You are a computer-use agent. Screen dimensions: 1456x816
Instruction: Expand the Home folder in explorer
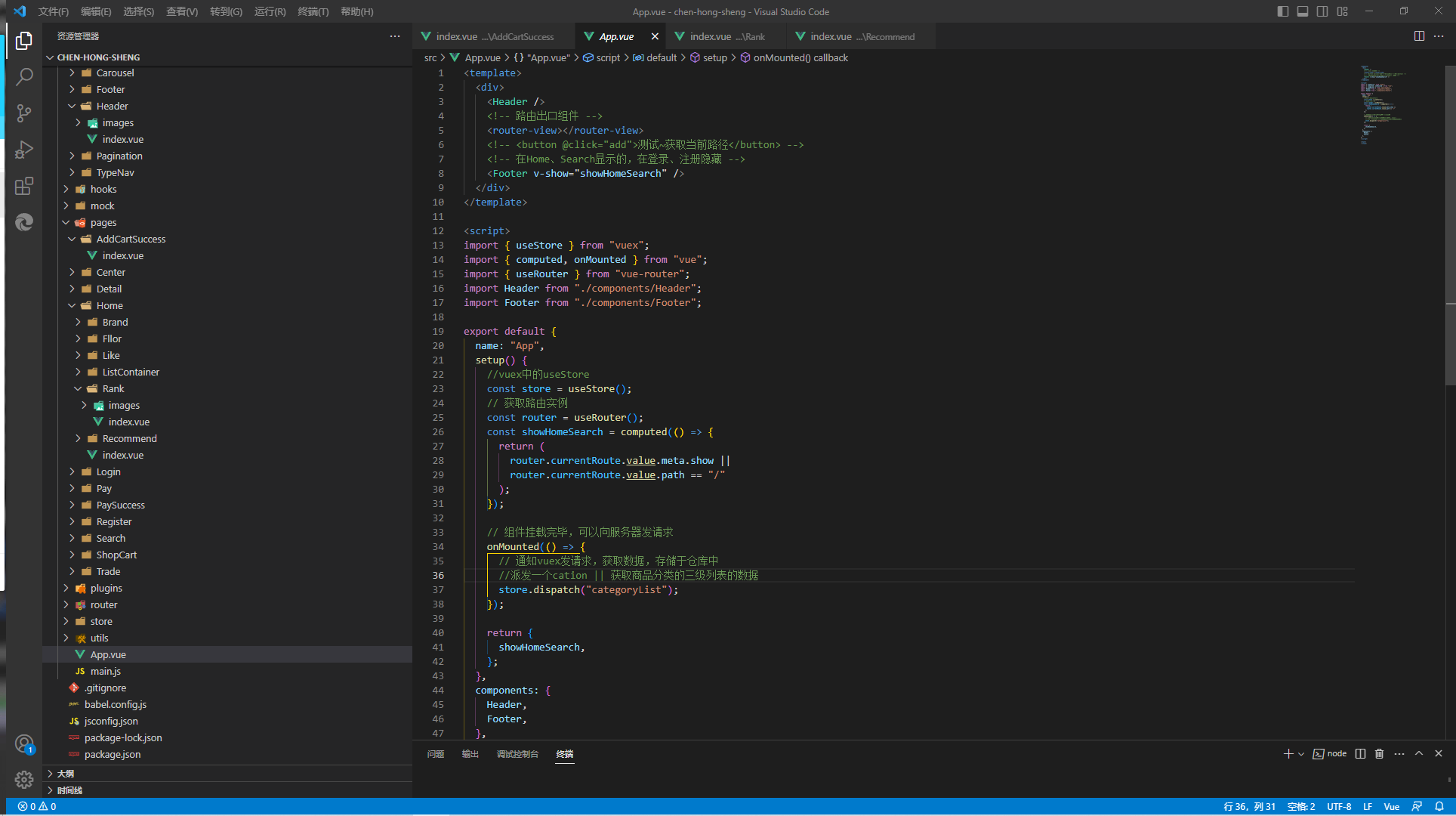click(78, 305)
